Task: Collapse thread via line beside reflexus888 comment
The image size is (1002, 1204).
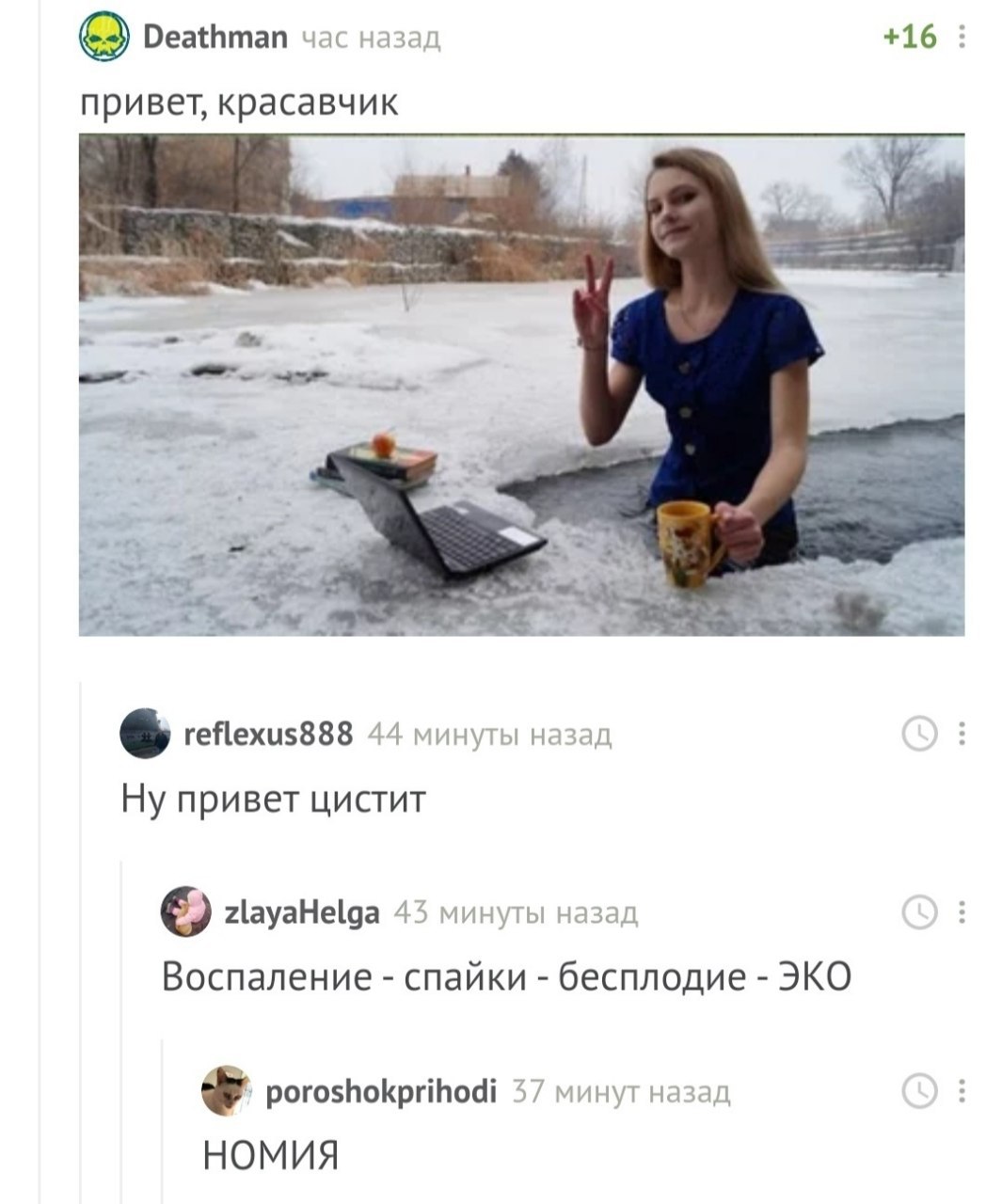Action: (81, 941)
